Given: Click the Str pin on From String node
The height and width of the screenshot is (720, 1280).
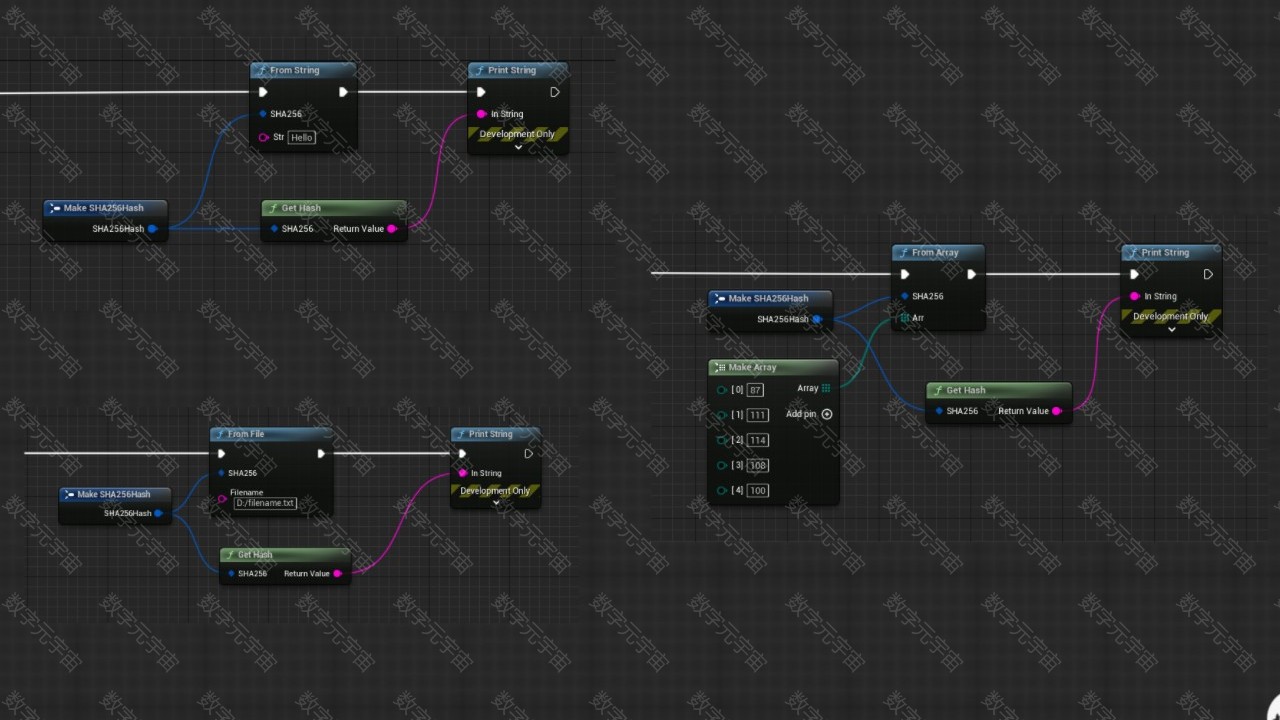Looking at the screenshot, I should coord(264,137).
